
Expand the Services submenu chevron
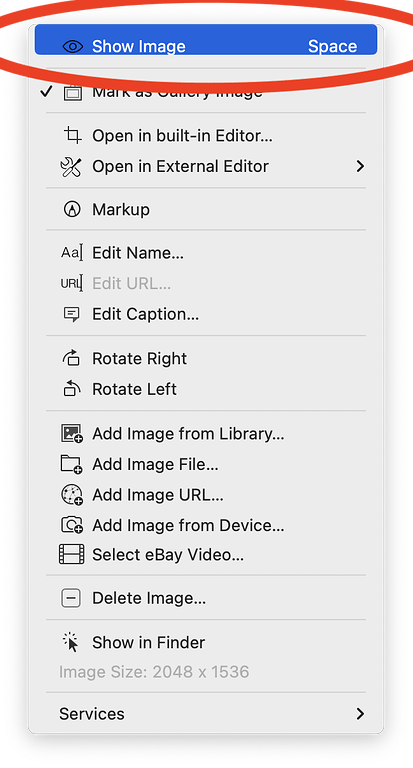(x=360, y=714)
